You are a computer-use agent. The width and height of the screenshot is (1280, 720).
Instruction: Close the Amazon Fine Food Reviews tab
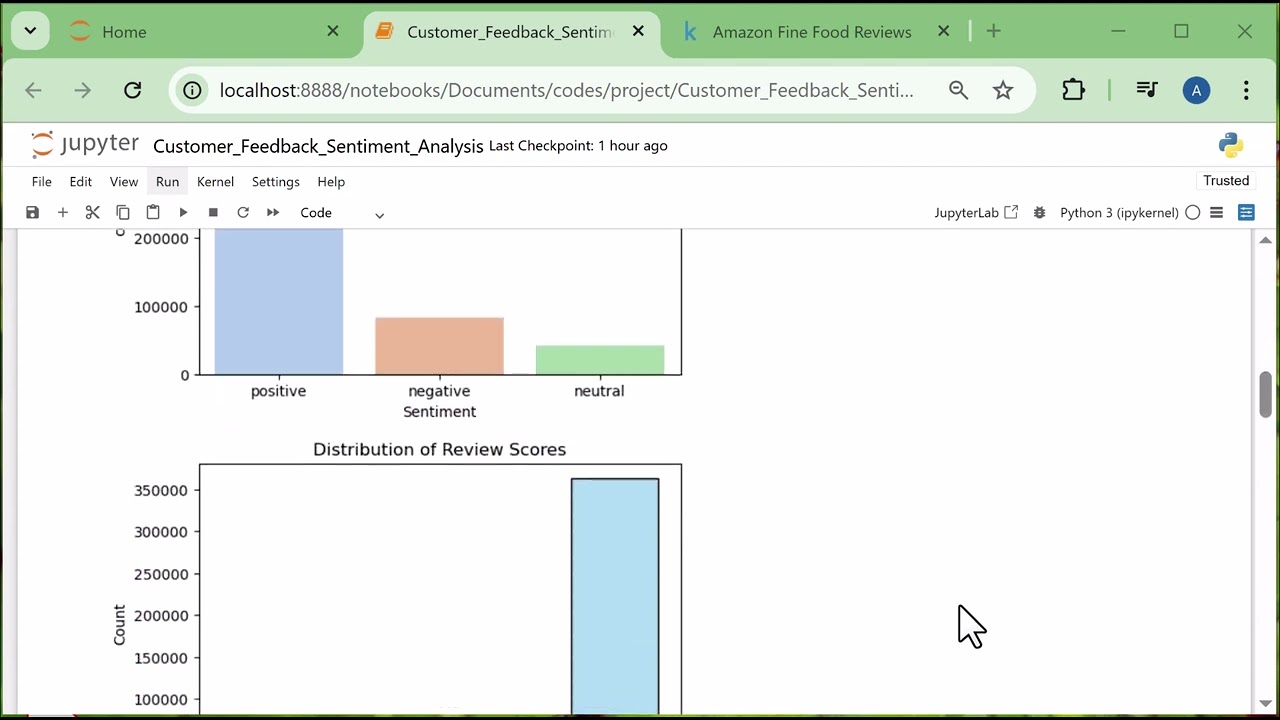(943, 31)
